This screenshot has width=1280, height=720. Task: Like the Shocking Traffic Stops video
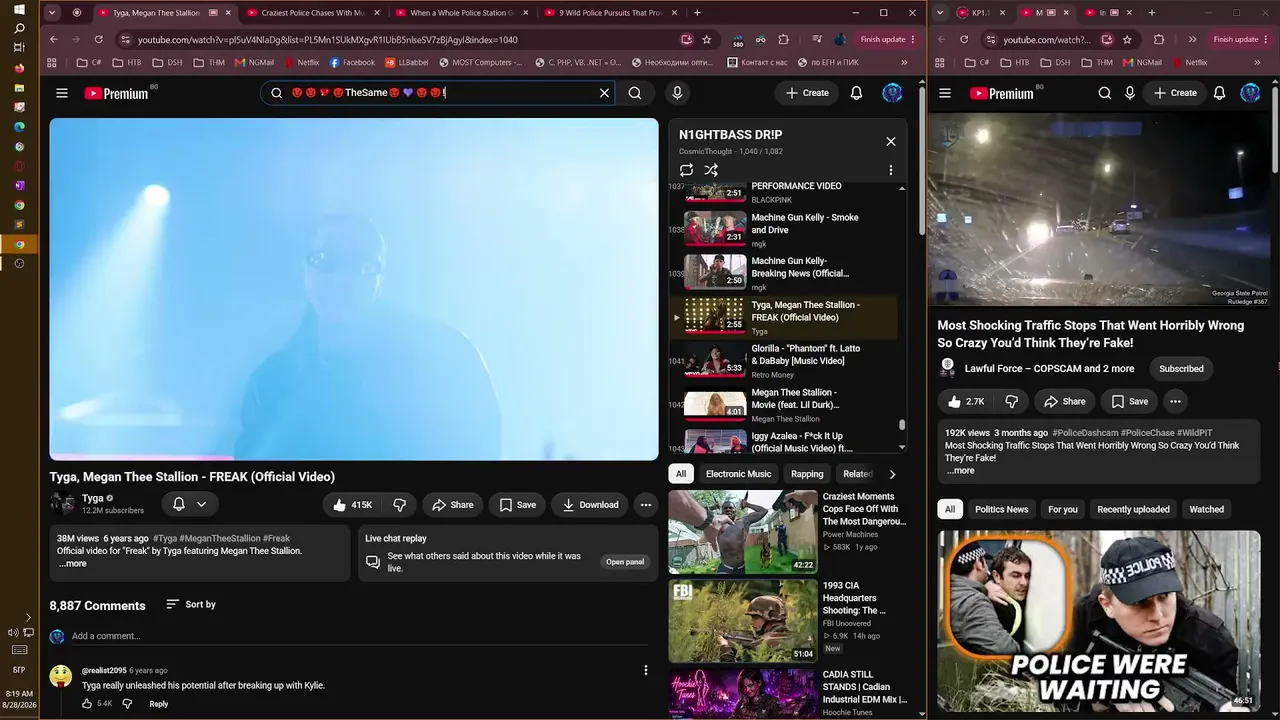pyautogui.click(x=965, y=401)
